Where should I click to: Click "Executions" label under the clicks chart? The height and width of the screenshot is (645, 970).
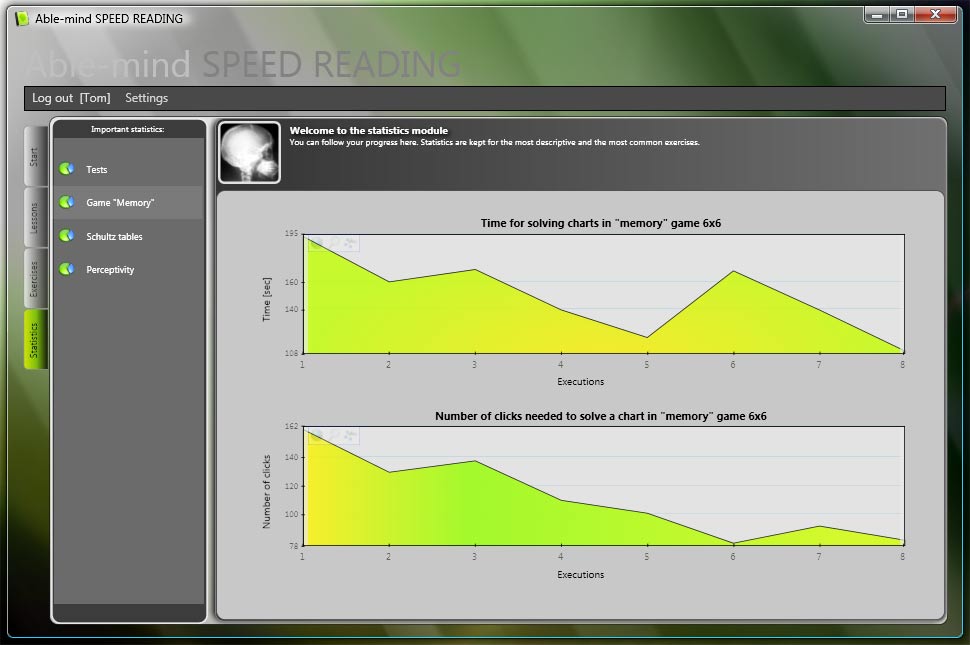pyautogui.click(x=580, y=575)
